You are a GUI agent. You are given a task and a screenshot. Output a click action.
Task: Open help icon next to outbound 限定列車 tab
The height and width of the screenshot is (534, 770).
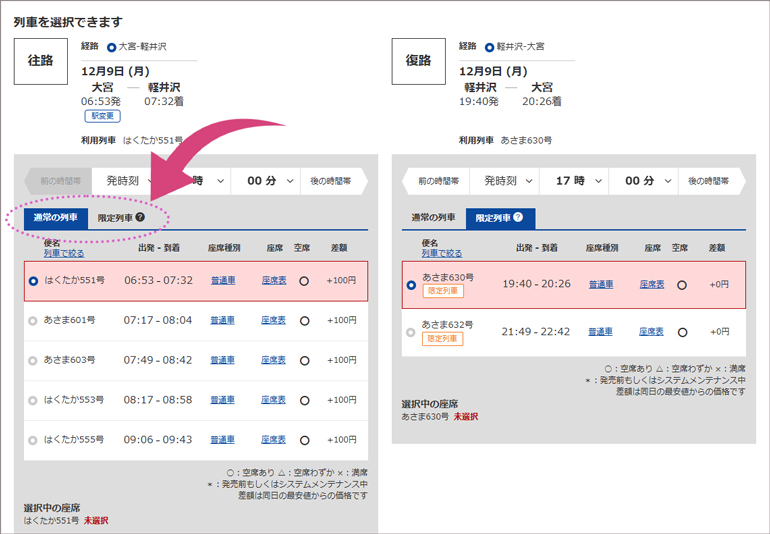click(x=140, y=217)
